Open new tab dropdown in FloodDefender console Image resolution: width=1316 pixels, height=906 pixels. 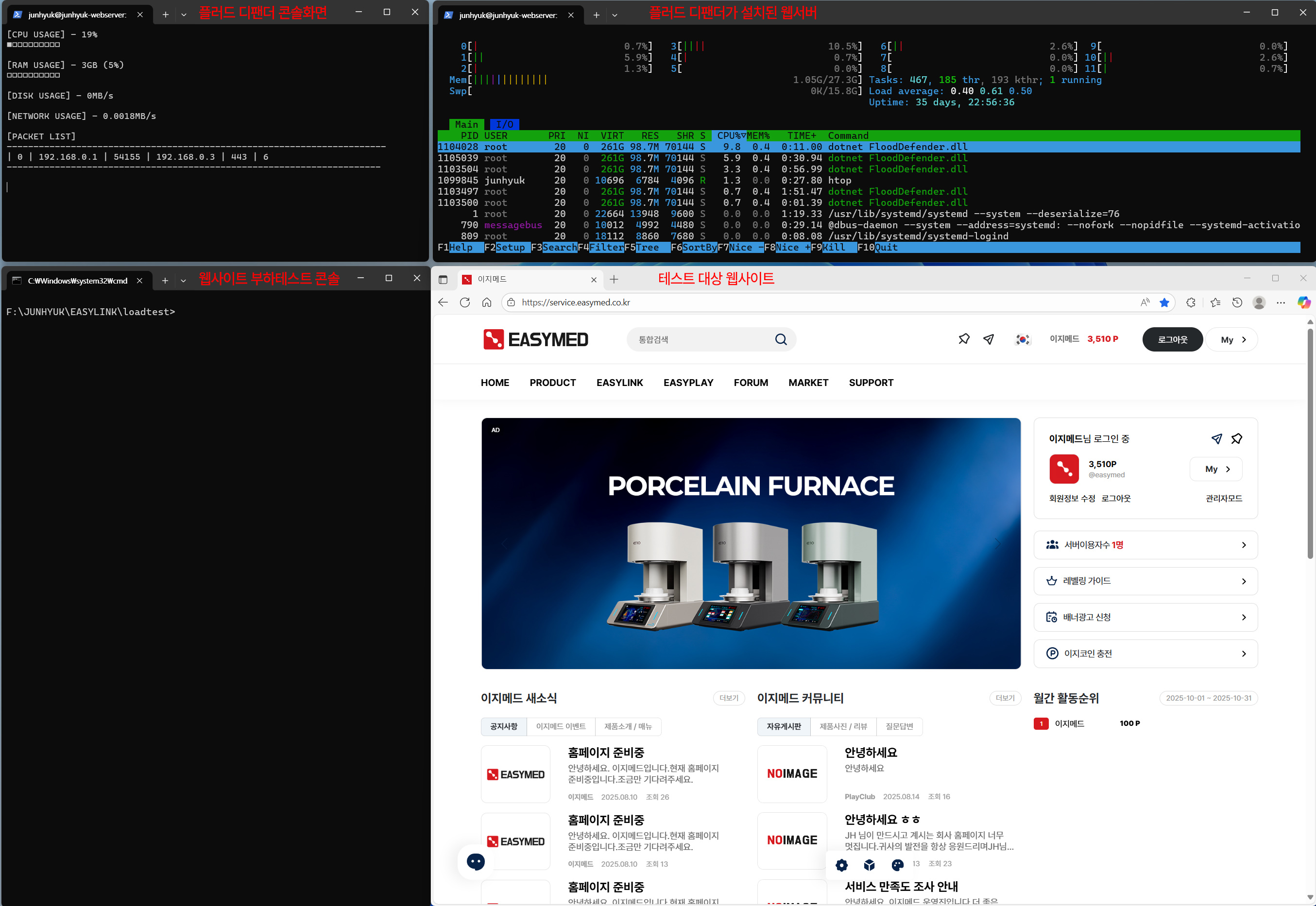(x=184, y=15)
